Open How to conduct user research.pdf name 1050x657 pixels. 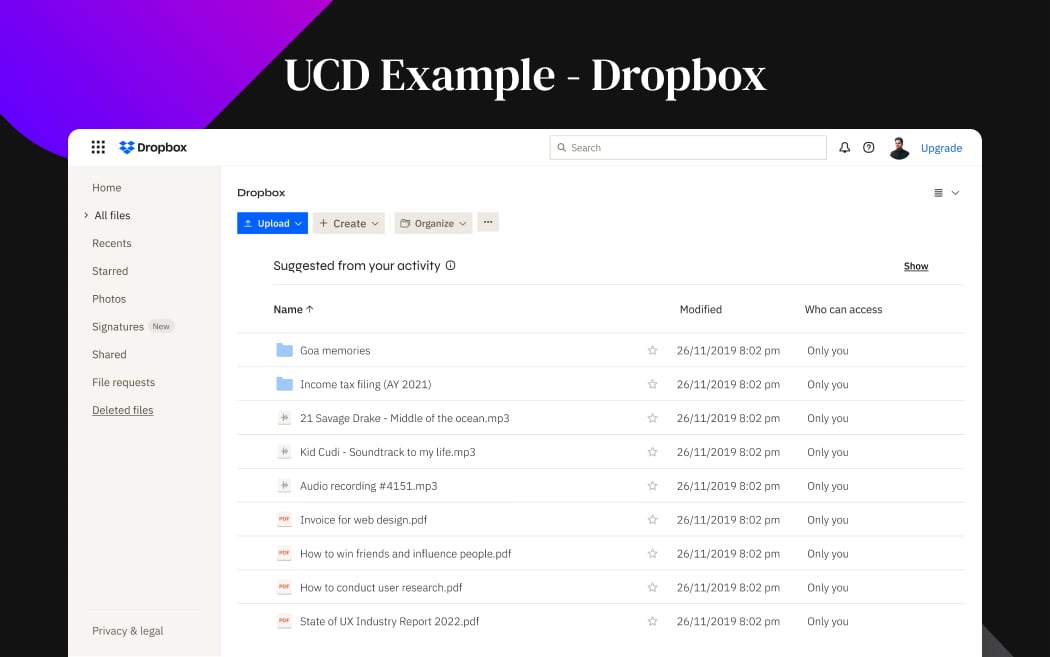(x=381, y=587)
